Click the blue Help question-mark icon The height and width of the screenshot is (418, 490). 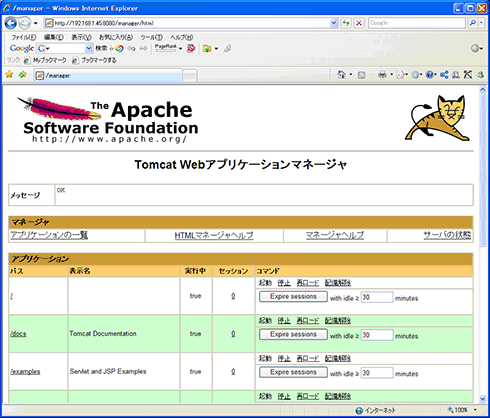[430, 75]
